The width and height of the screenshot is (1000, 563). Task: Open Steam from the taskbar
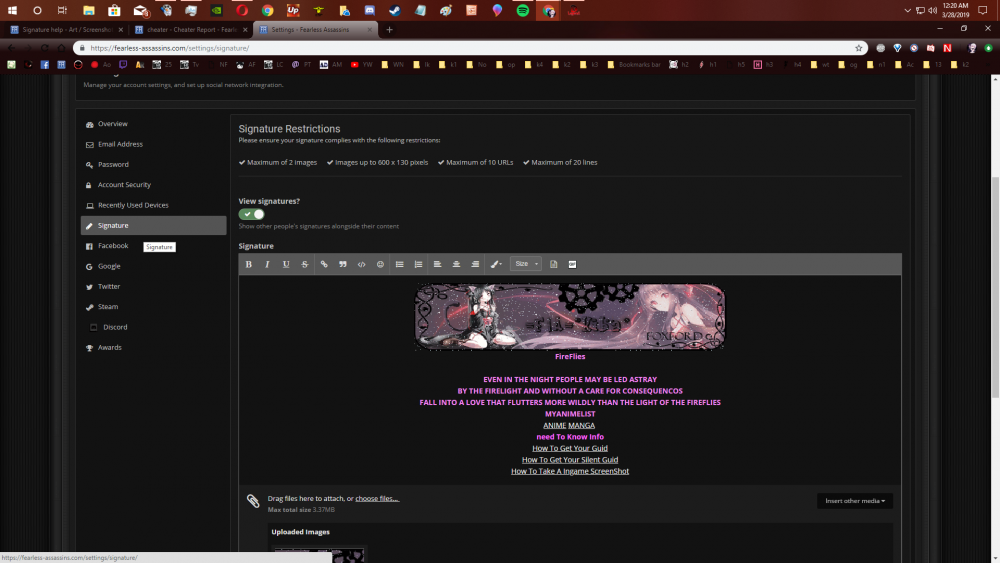[x=395, y=10]
